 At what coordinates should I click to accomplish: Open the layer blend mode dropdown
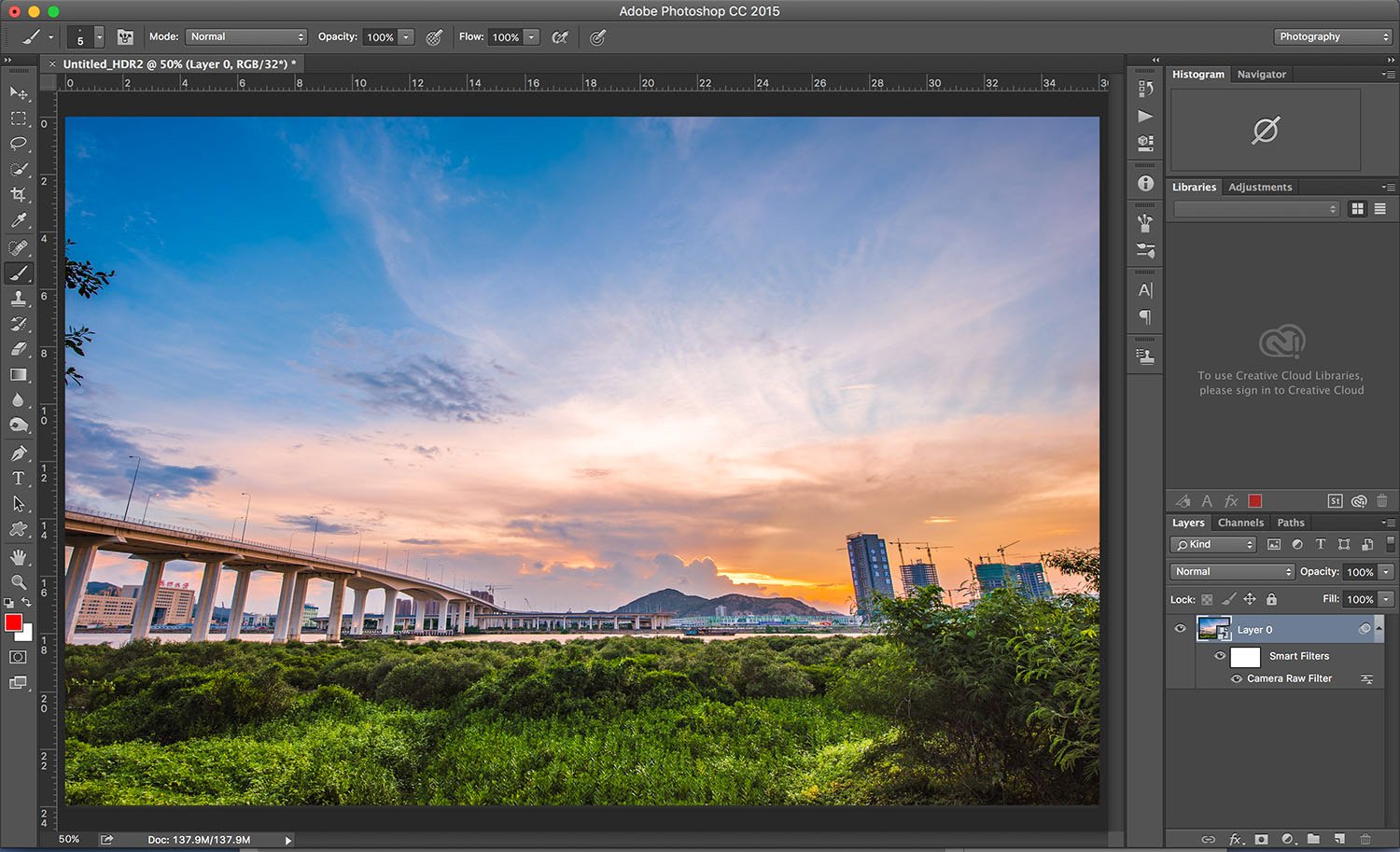(x=1230, y=571)
